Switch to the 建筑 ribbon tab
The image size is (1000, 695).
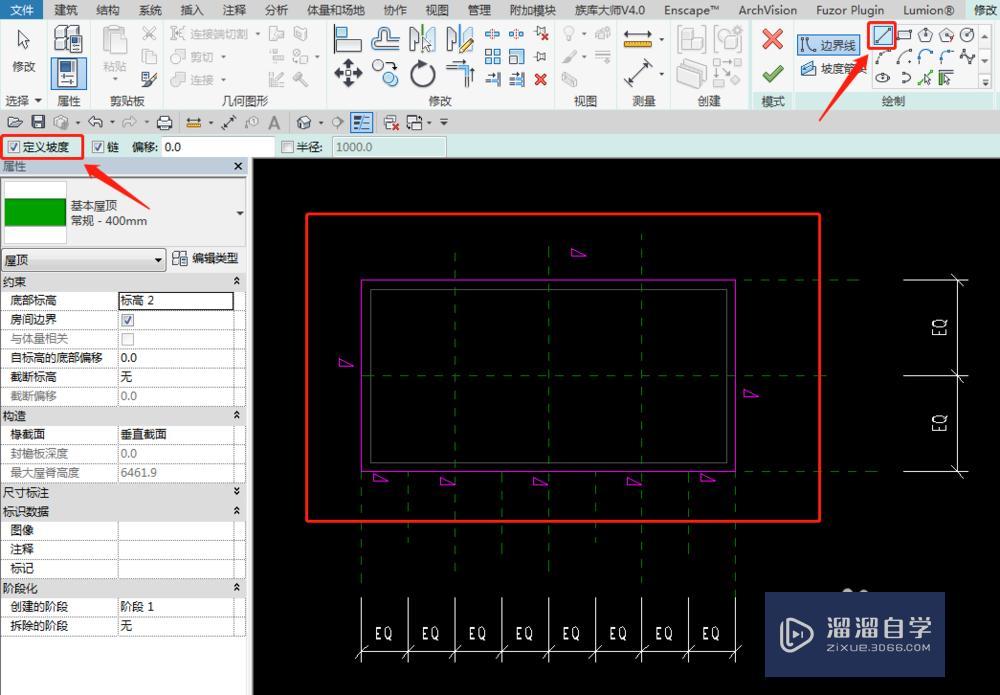pos(66,10)
